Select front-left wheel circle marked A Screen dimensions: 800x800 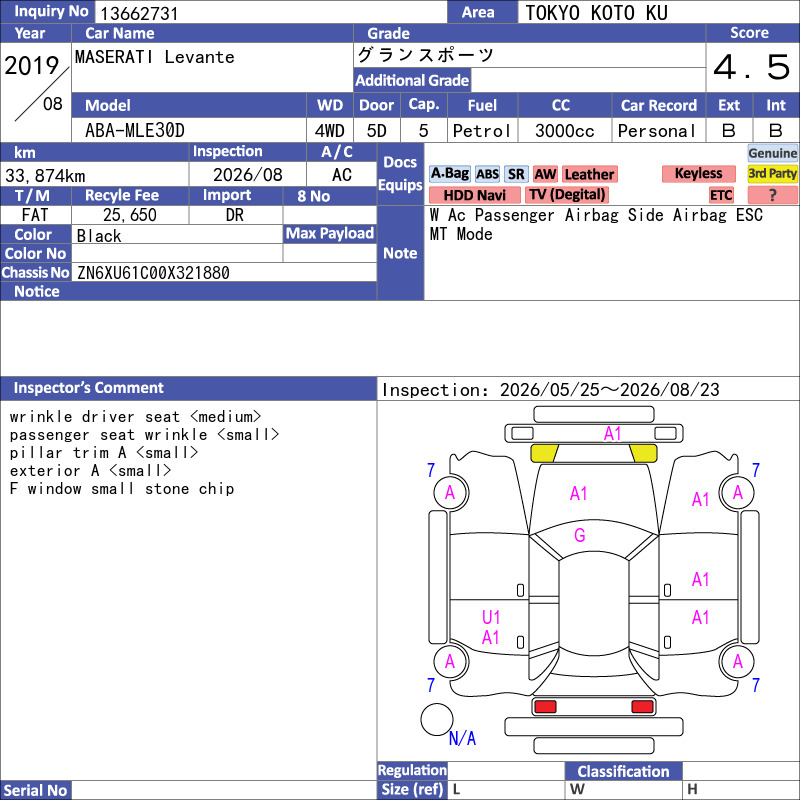pyautogui.click(x=451, y=492)
